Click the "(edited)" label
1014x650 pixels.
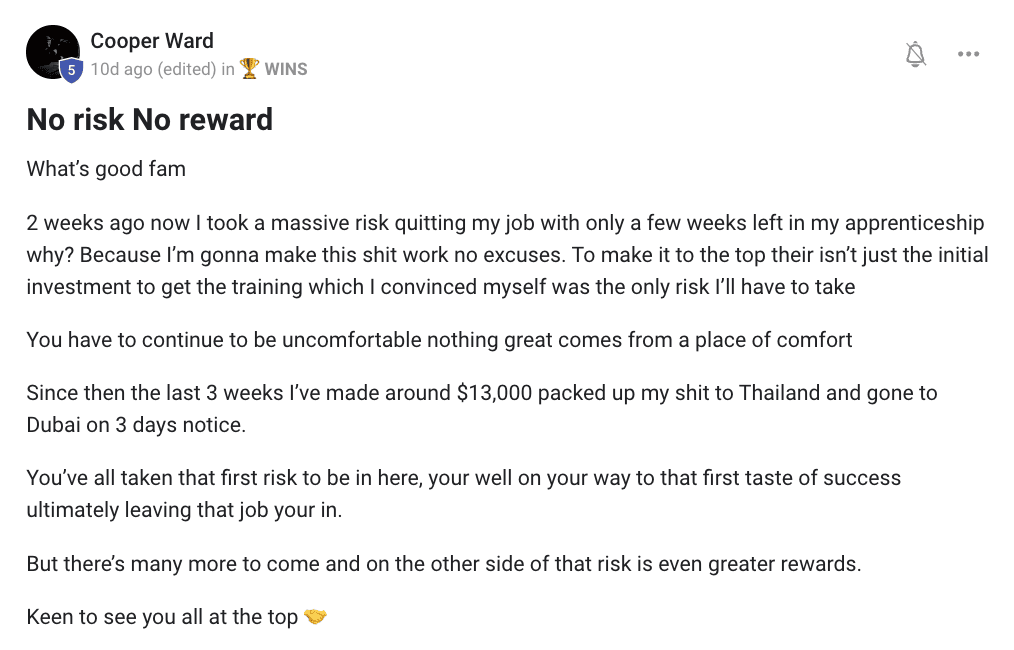click(187, 69)
